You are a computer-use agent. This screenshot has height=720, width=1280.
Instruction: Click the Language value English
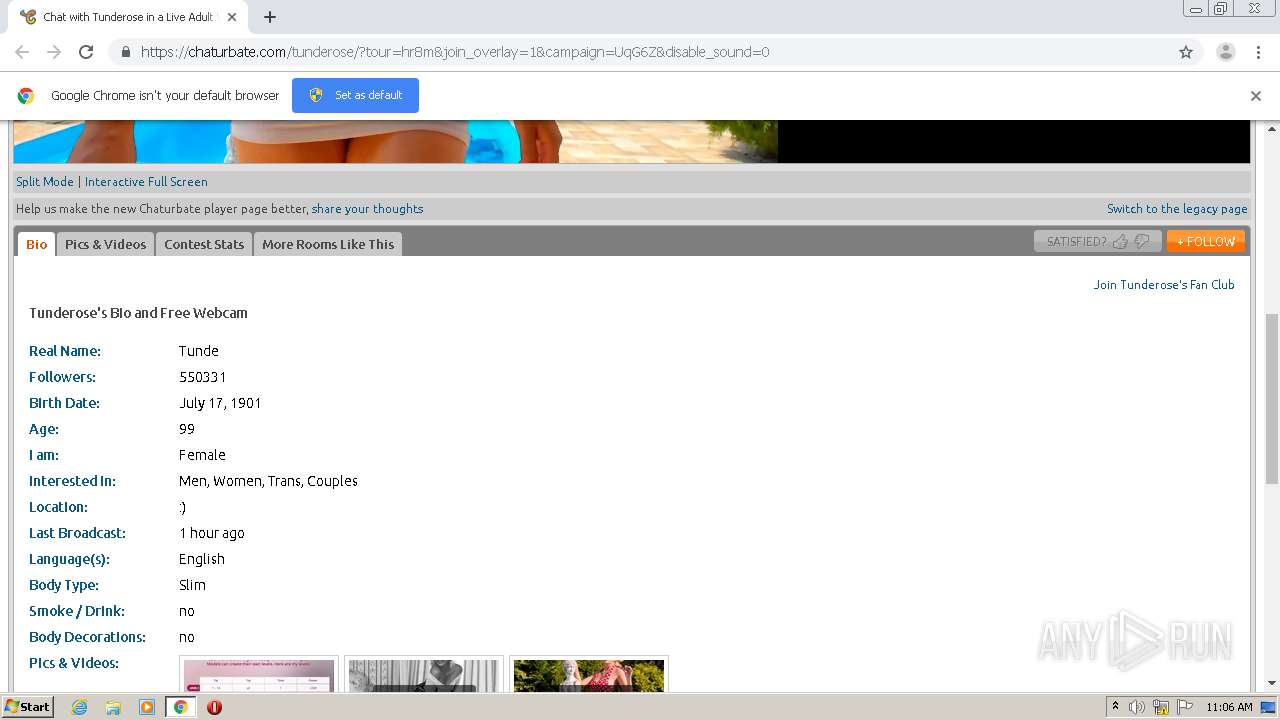pyautogui.click(x=202, y=559)
